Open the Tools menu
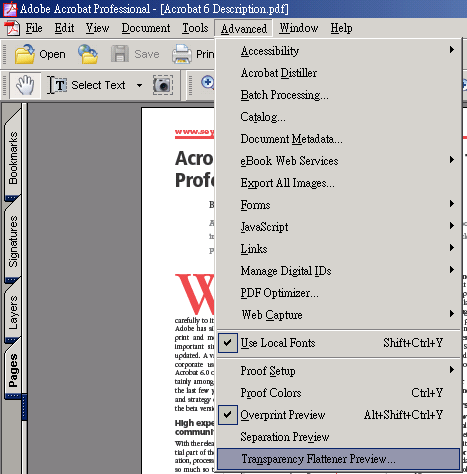This screenshot has width=467, height=474. pyautogui.click(x=195, y=28)
